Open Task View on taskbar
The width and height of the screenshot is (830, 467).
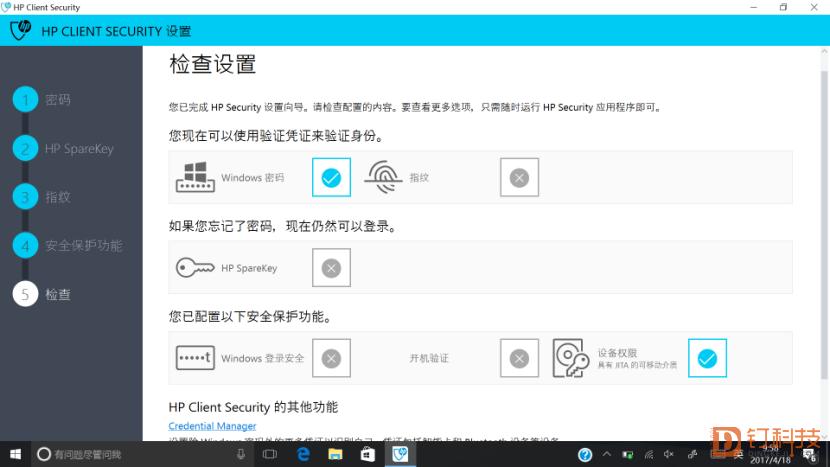tap(270, 454)
